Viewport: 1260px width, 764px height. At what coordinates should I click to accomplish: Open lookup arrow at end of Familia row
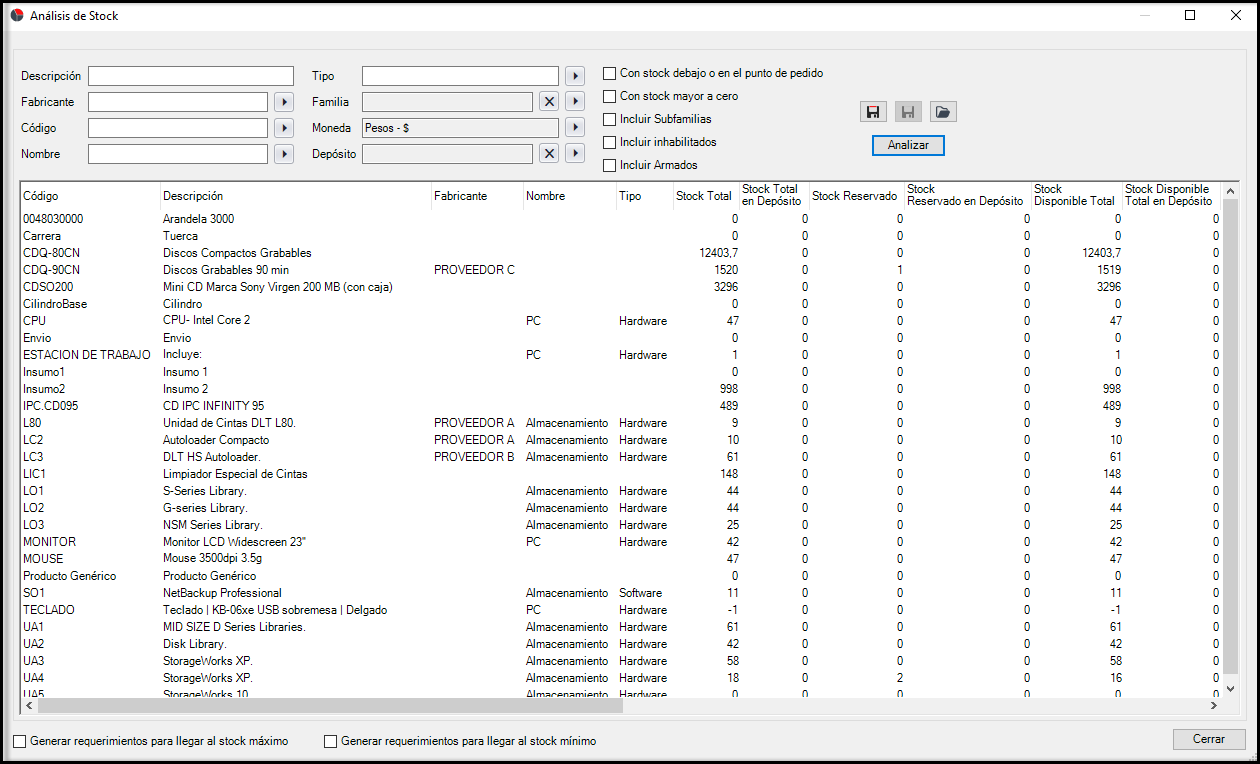pos(574,101)
